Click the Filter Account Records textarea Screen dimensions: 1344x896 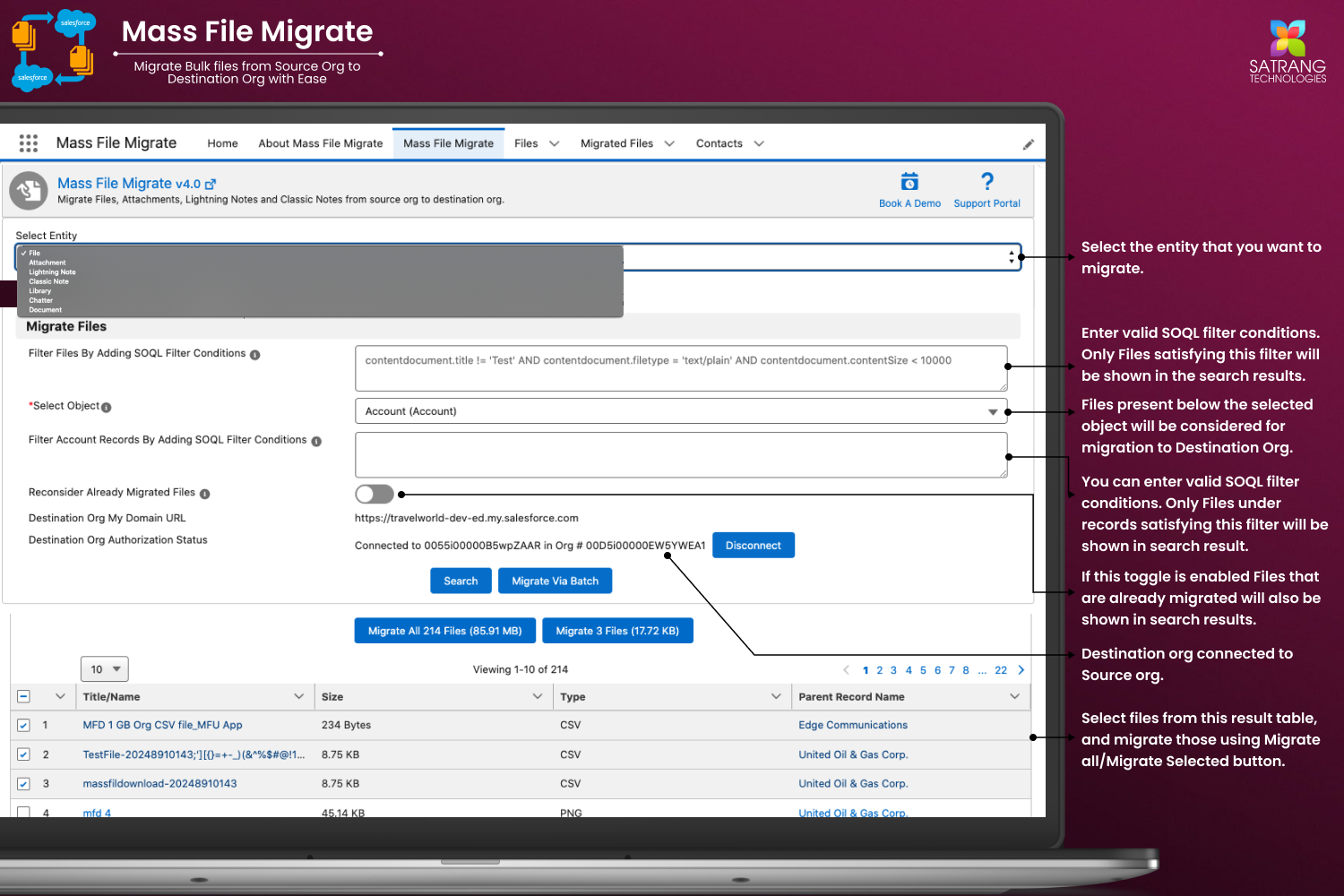click(x=681, y=455)
